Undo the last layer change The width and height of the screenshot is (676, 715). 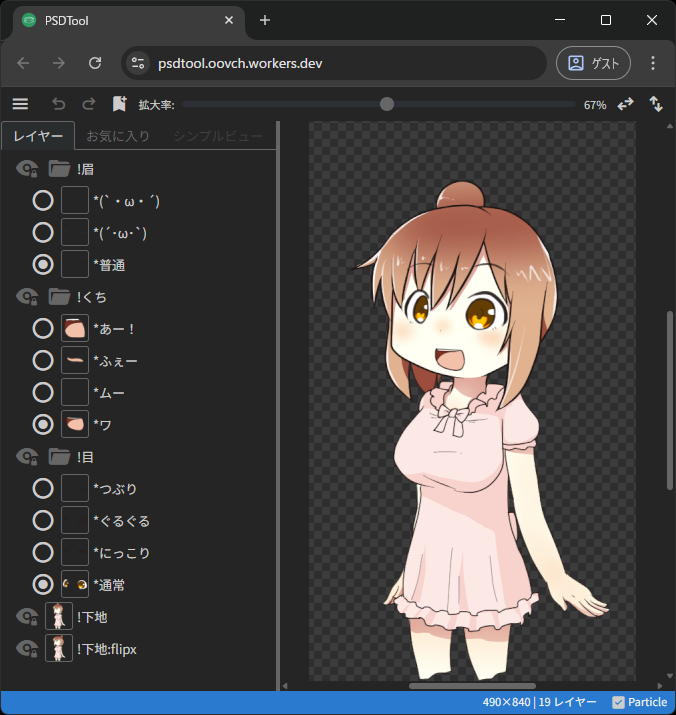(58, 104)
